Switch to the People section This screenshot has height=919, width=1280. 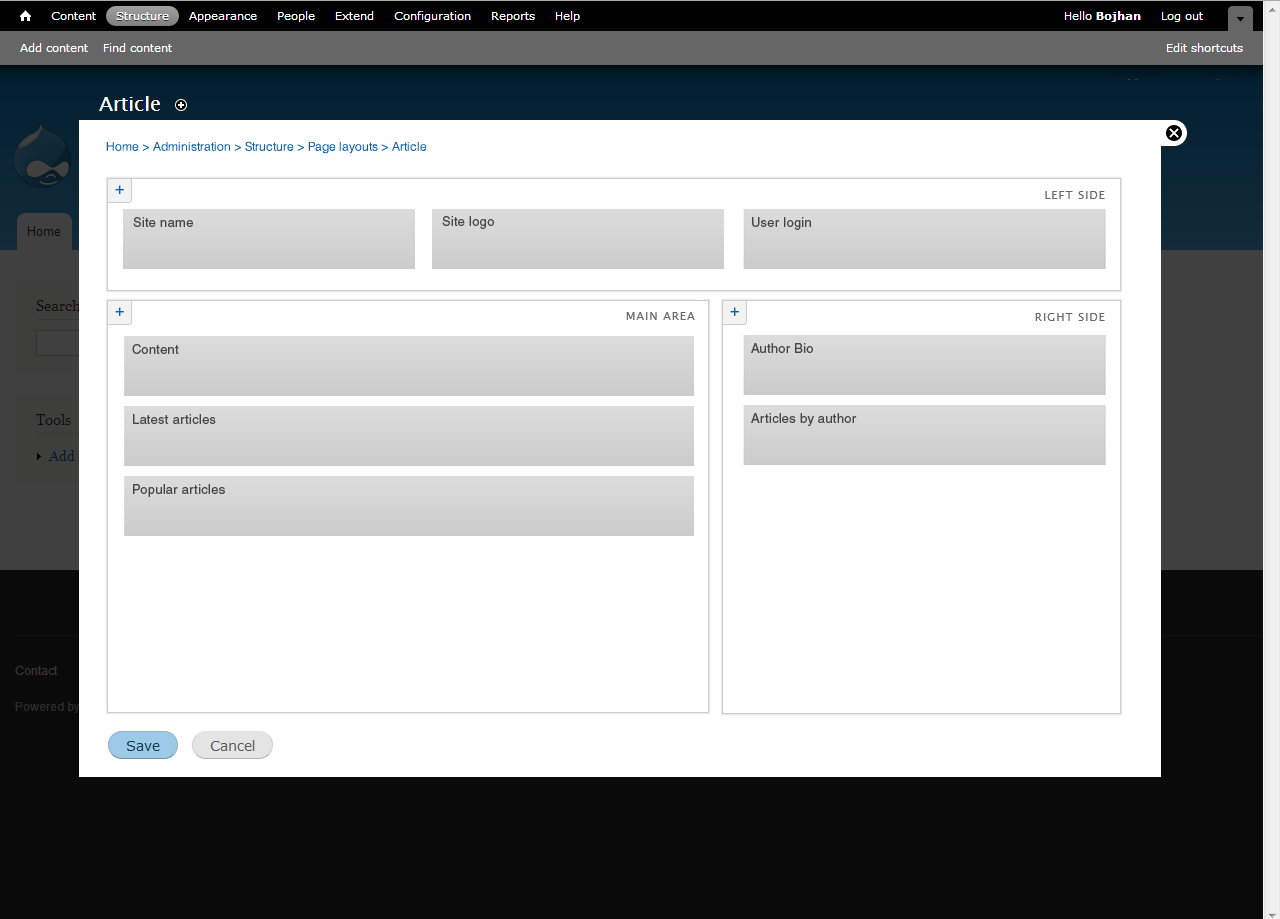pyautogui.click(x=296, y=15)
